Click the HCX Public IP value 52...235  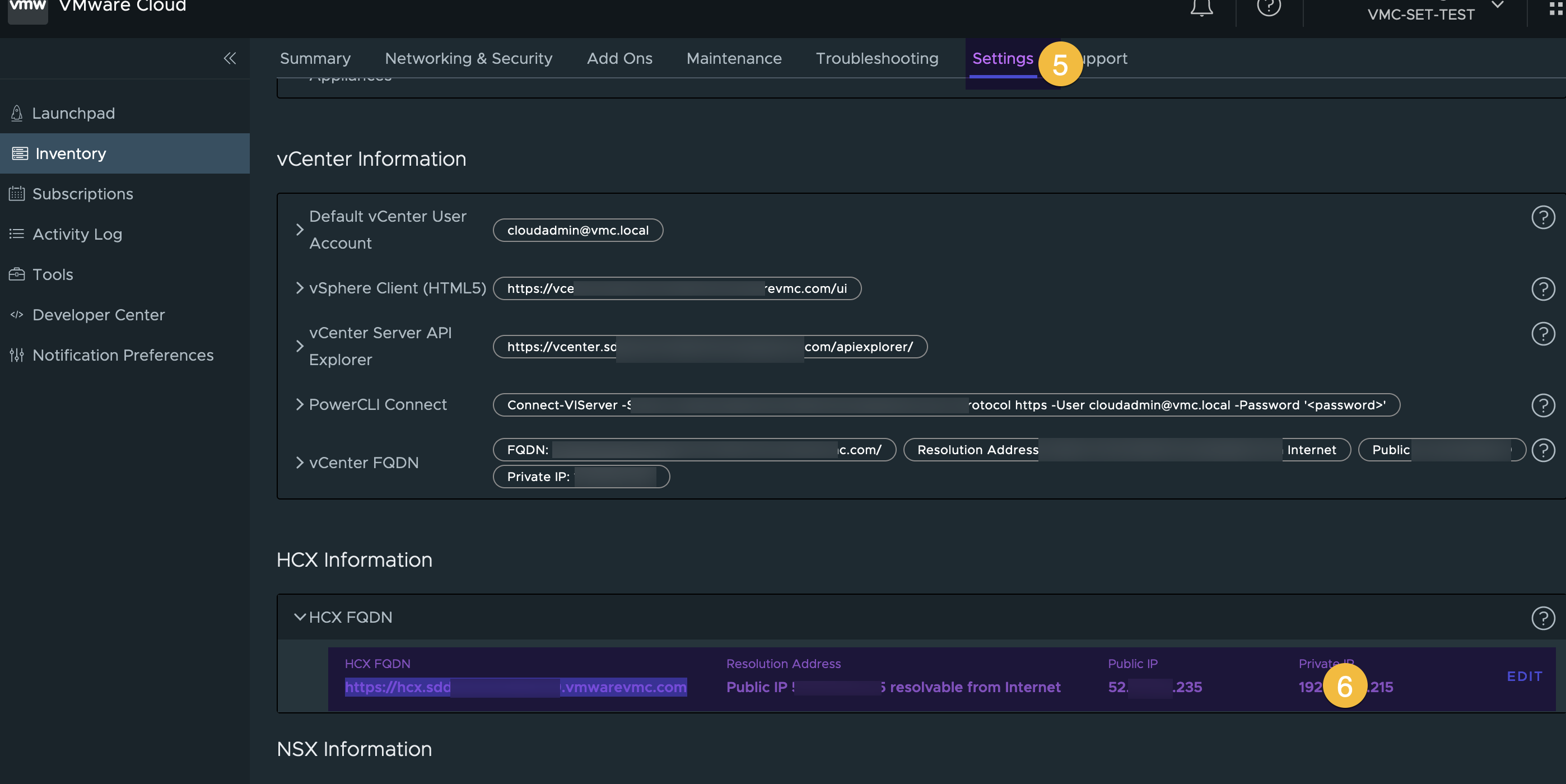(x=1154, y=687)
